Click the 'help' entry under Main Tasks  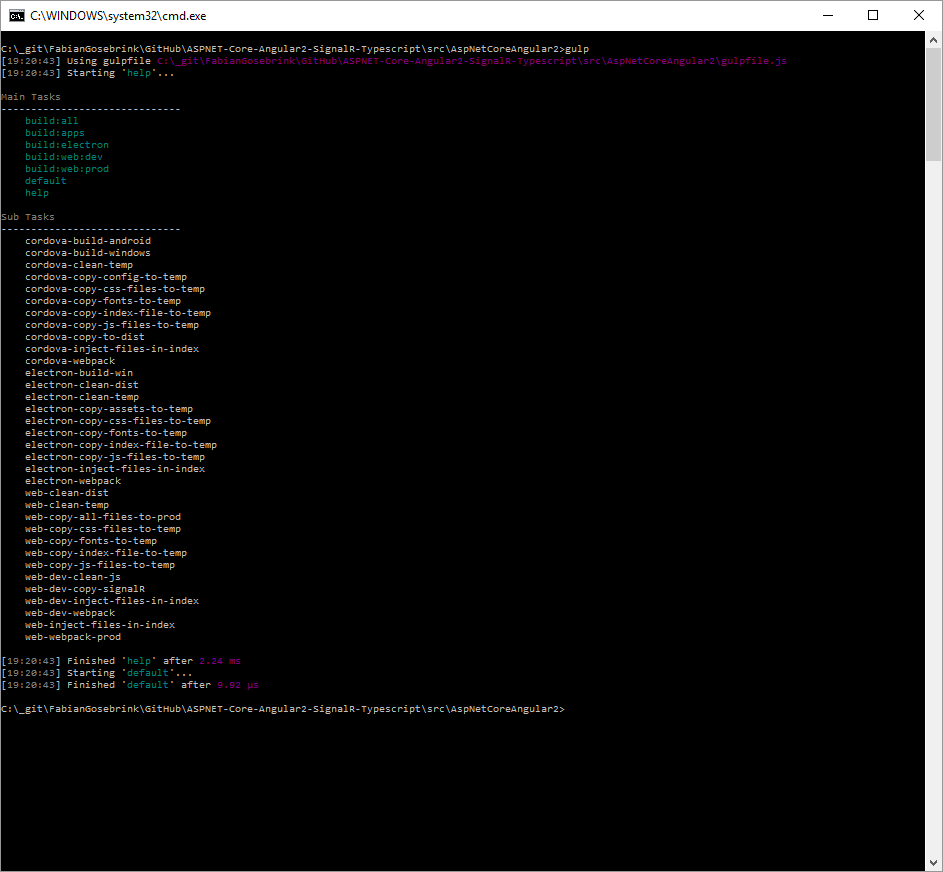pyautogui.click(x=37, y=193)
